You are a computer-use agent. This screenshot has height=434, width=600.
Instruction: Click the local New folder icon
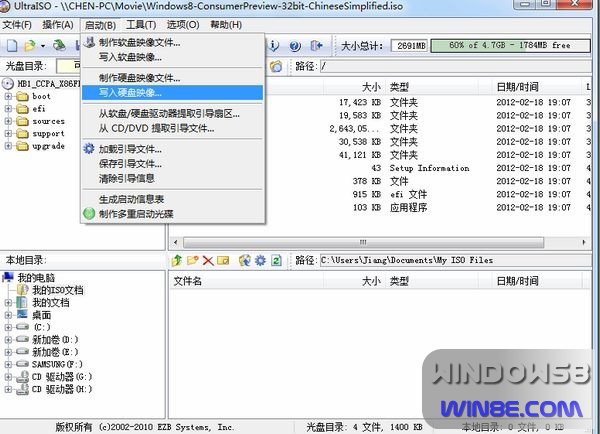(192, 261)
